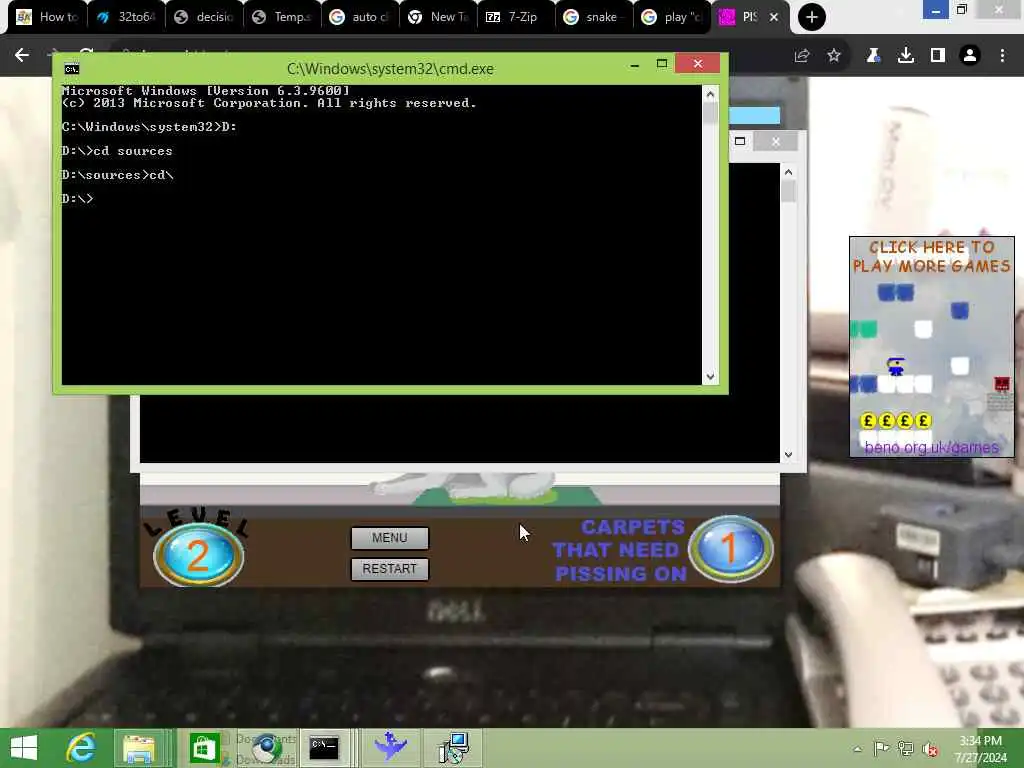Bookmark this page with the star icon

click(x=834, y=56)
